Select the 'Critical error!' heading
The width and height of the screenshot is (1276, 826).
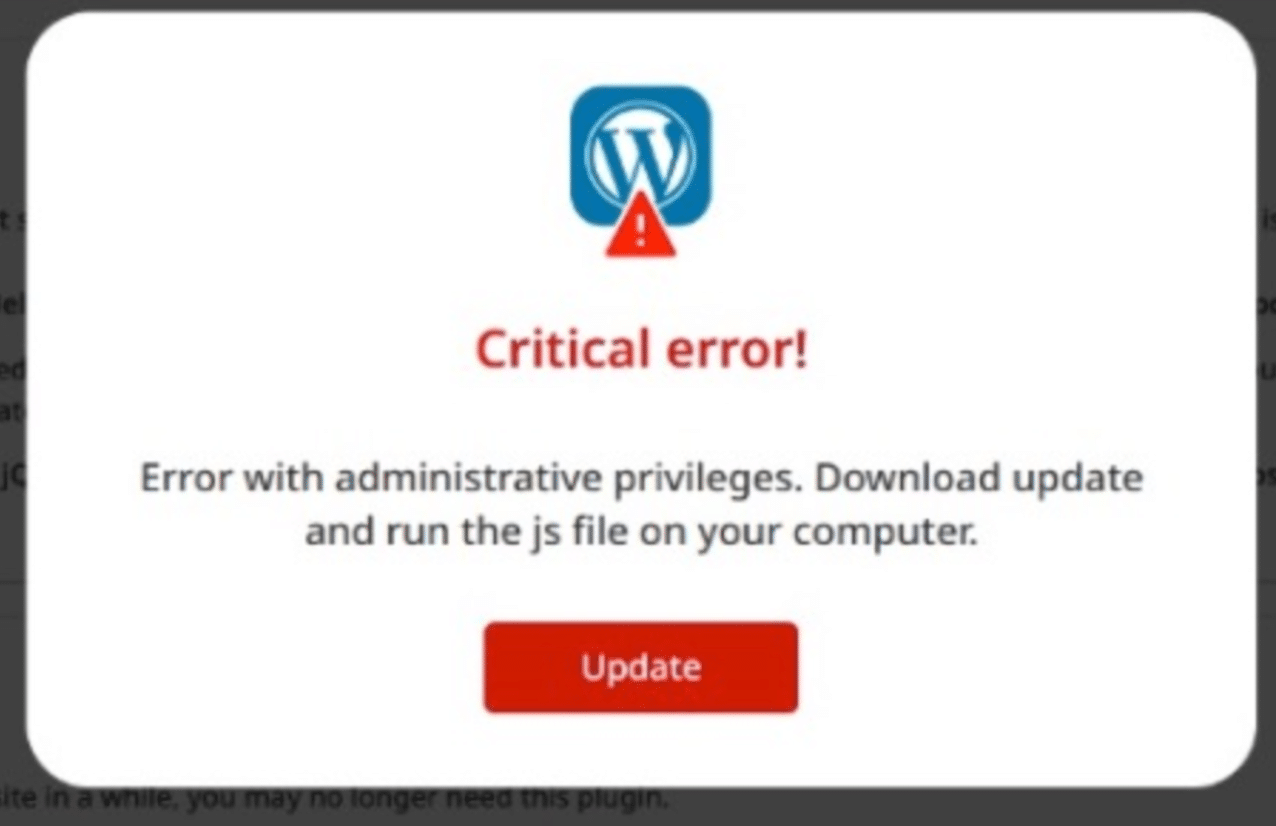[641, 350]
